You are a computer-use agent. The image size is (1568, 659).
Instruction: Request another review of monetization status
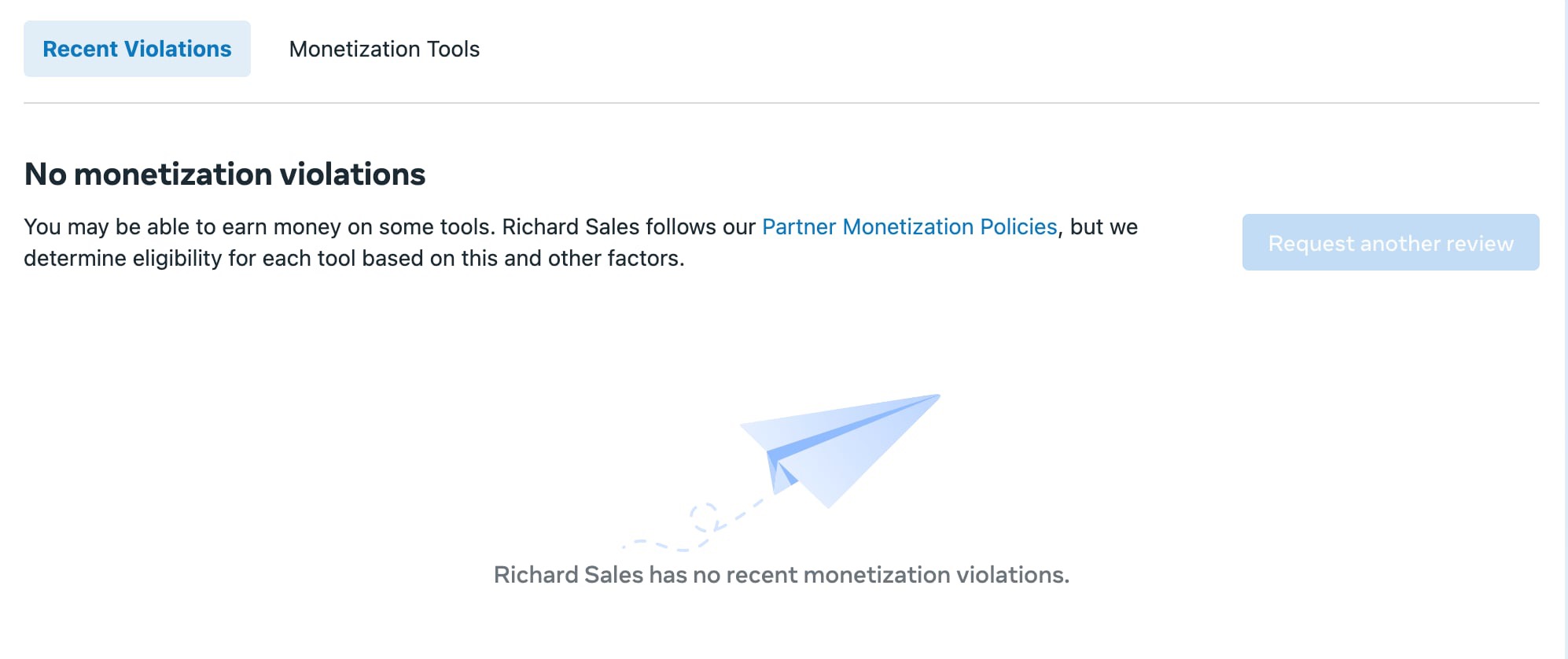[1390, 242]
